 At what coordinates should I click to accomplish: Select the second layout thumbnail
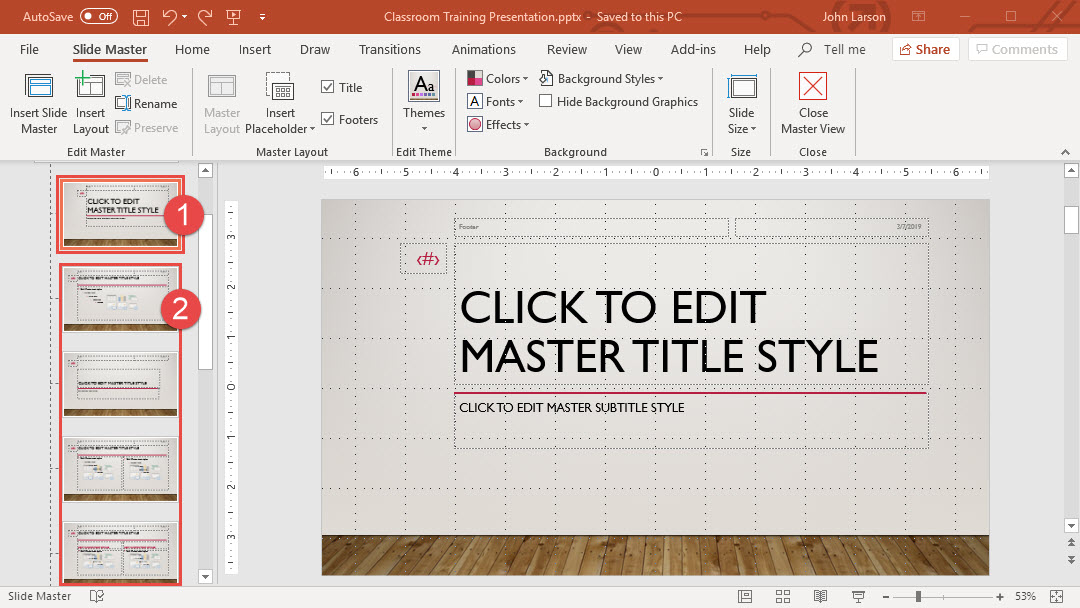(121, 384)
